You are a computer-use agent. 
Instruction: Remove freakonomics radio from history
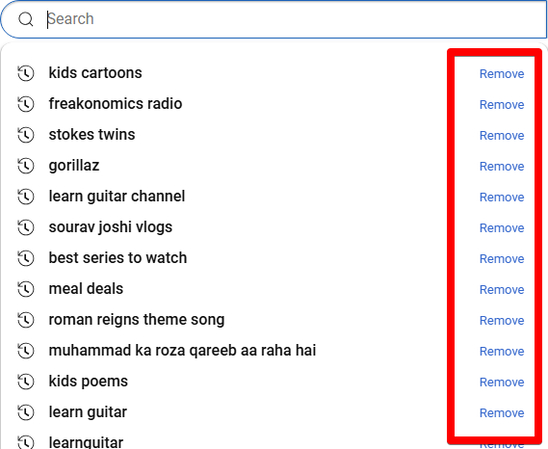502,104
